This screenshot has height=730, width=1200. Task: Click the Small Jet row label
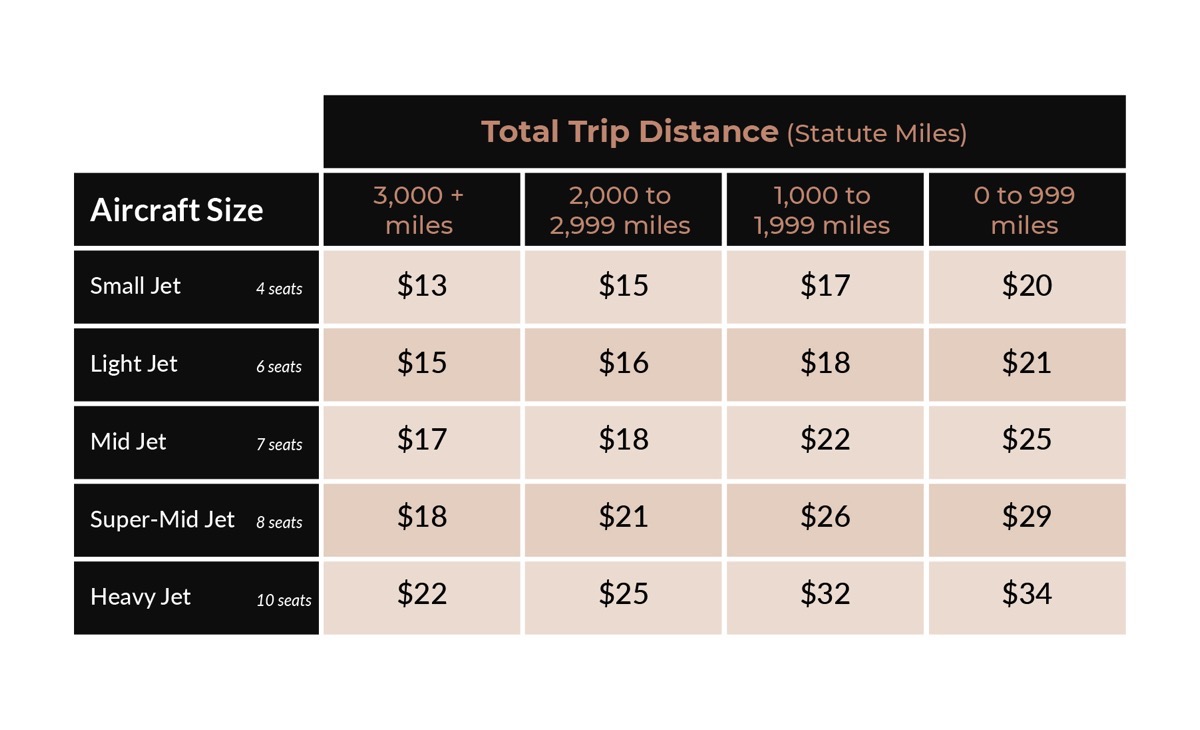pos(136,286)
